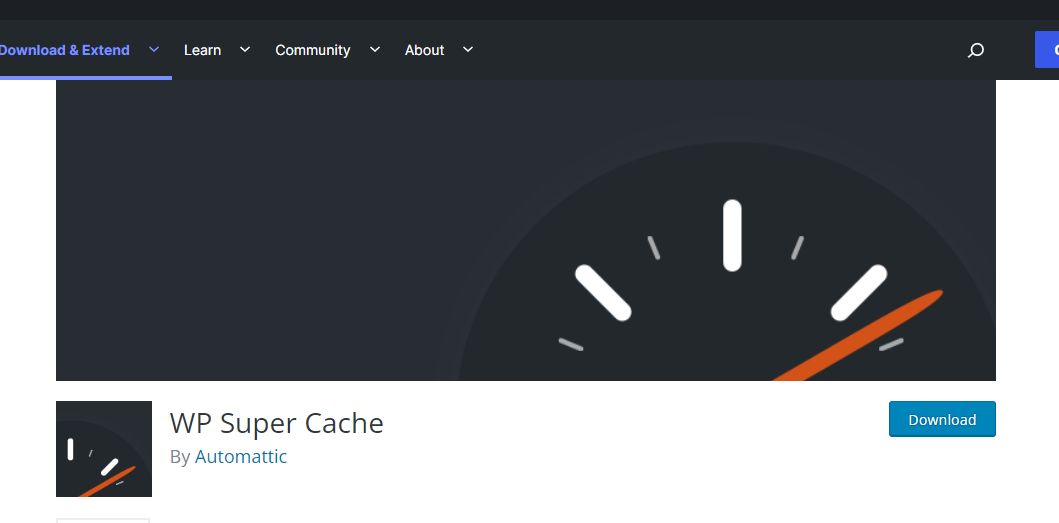The height and width of the screenshot is (523, 1059).
Task: Open the Download & Extend menu
Action: [x=65, y=50]
